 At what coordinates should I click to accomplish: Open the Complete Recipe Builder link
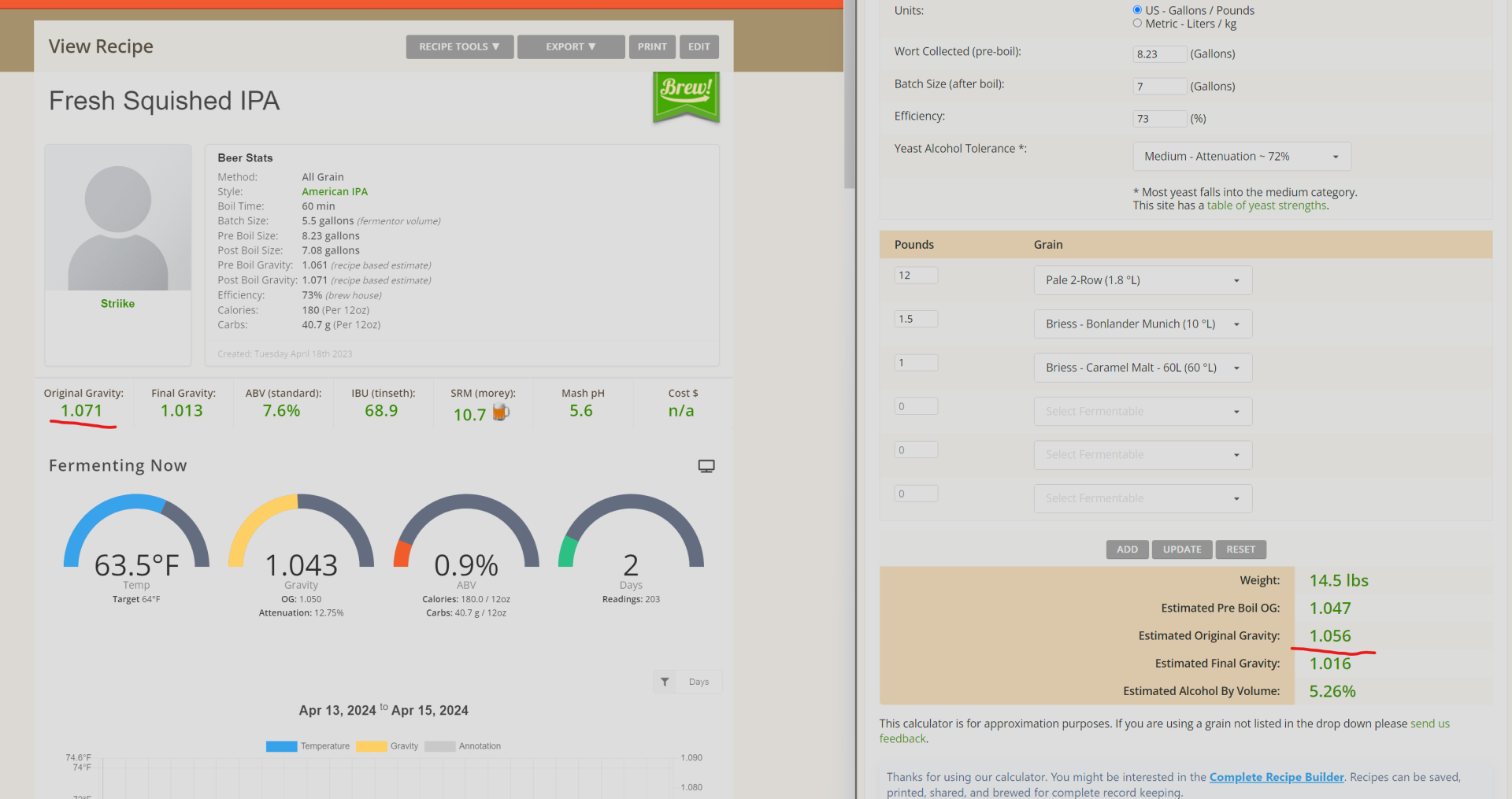(x=1276, y=777)
